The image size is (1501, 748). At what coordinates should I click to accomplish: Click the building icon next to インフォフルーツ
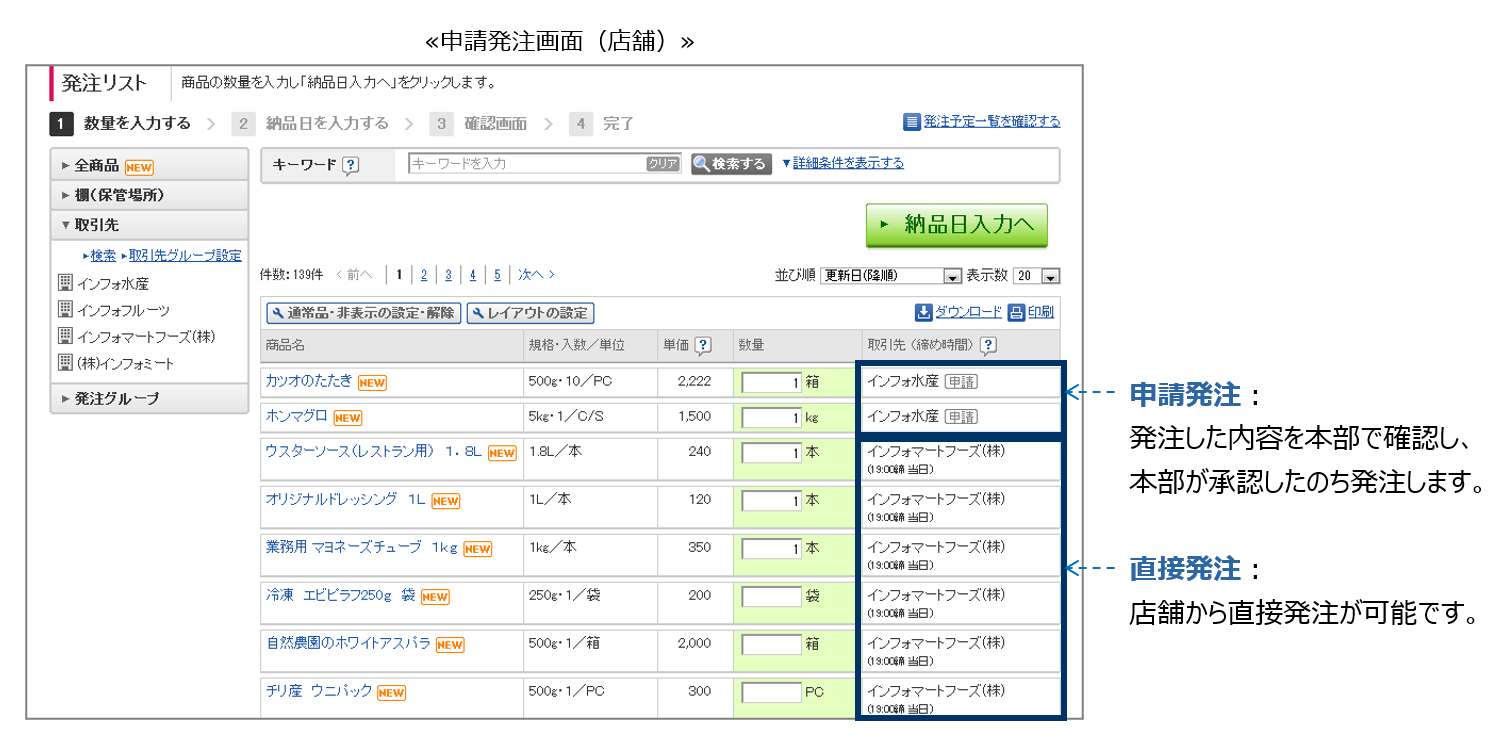pyautogui.click(x=66, y=309)
